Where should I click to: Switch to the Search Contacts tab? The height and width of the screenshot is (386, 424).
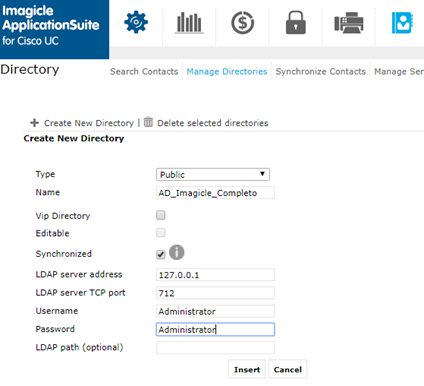144,71
